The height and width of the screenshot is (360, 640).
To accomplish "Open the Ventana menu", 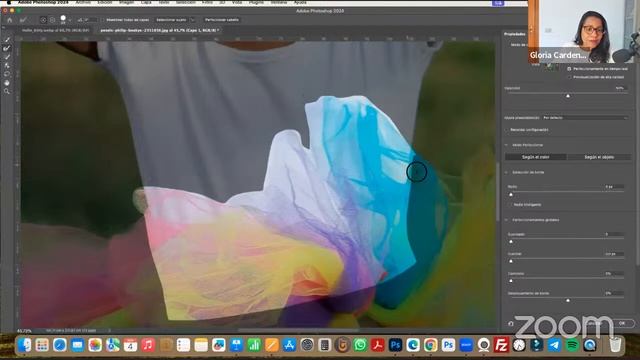I will click(x=279, y=2).
